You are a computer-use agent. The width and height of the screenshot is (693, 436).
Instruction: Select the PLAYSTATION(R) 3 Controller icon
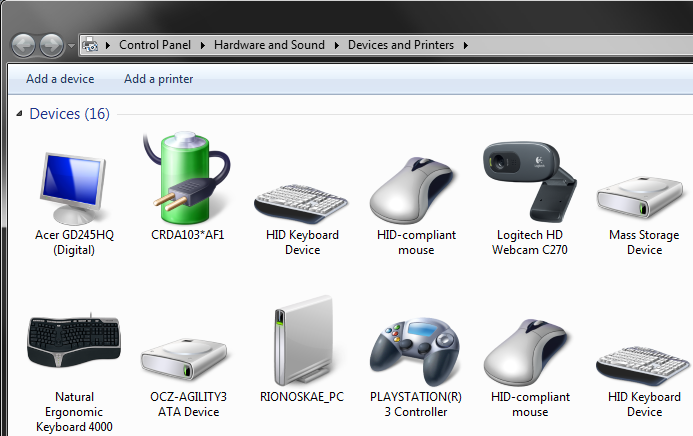(x=415, y=351)
